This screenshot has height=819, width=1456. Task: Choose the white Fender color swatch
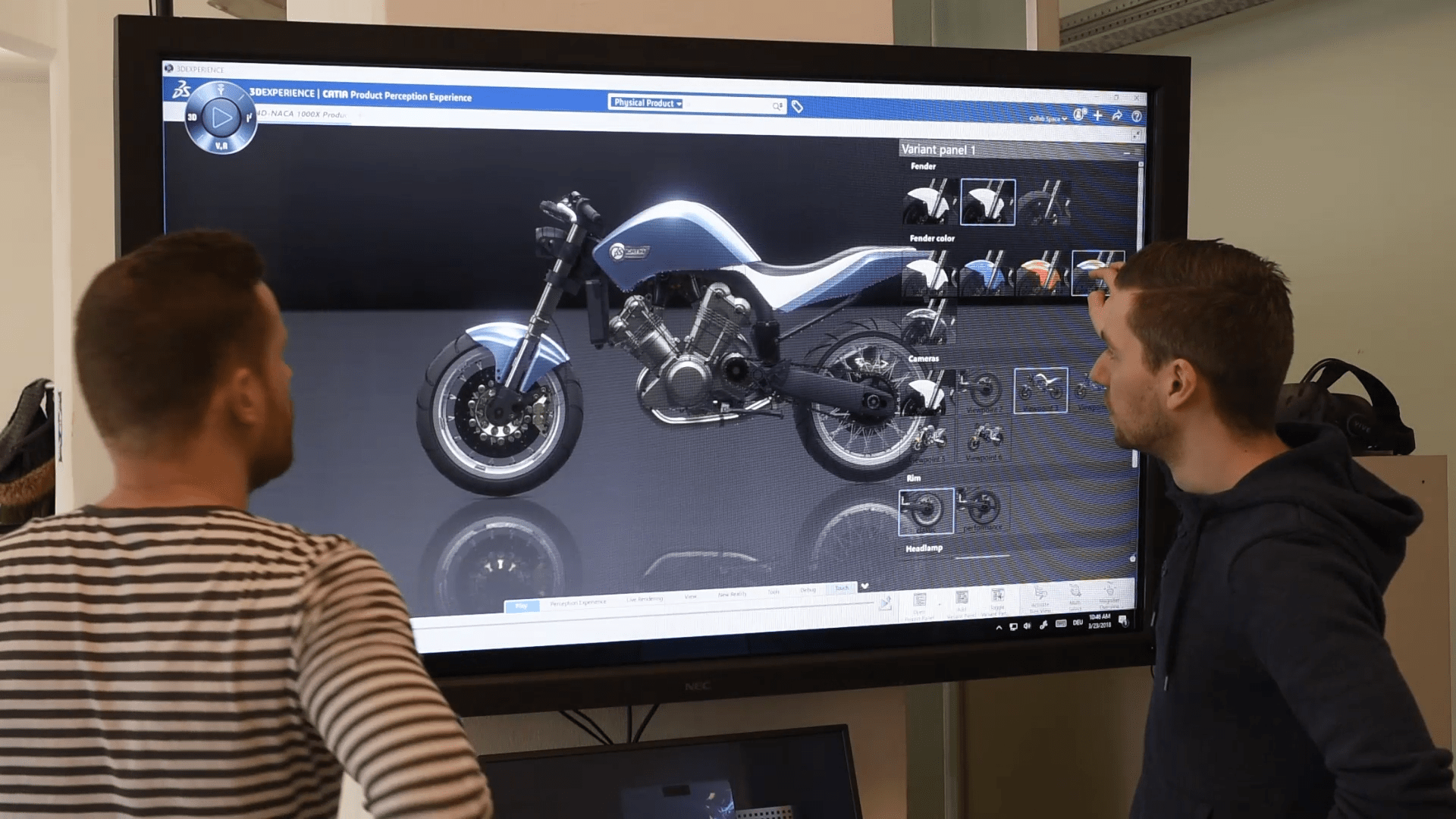(928, 272)
